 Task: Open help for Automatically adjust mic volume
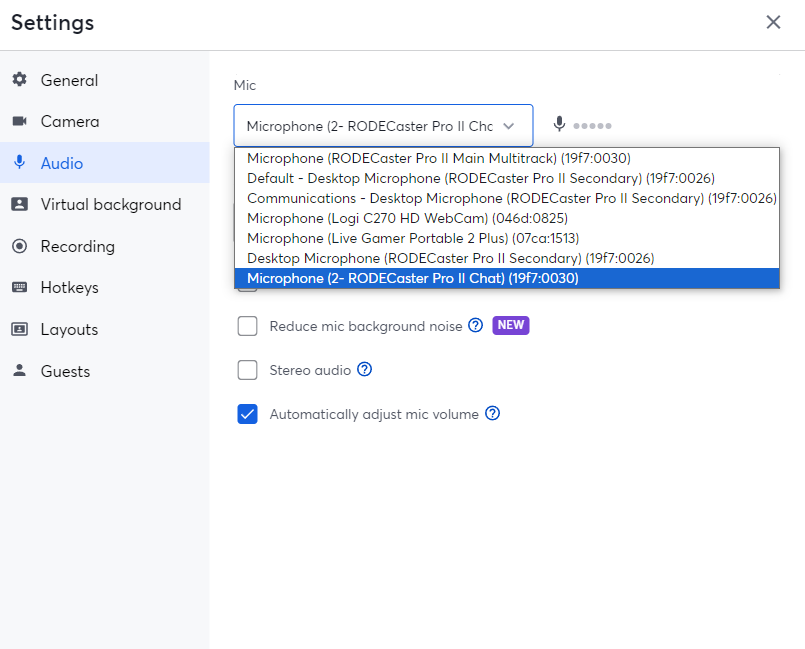pos(492,413)
